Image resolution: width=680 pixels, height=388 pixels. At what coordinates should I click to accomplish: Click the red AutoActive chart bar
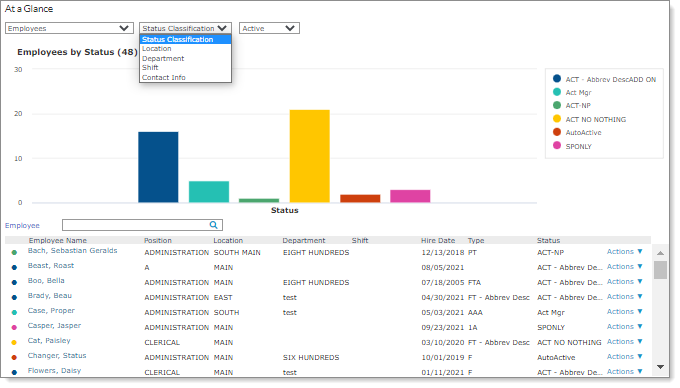[x=360, y=199]
